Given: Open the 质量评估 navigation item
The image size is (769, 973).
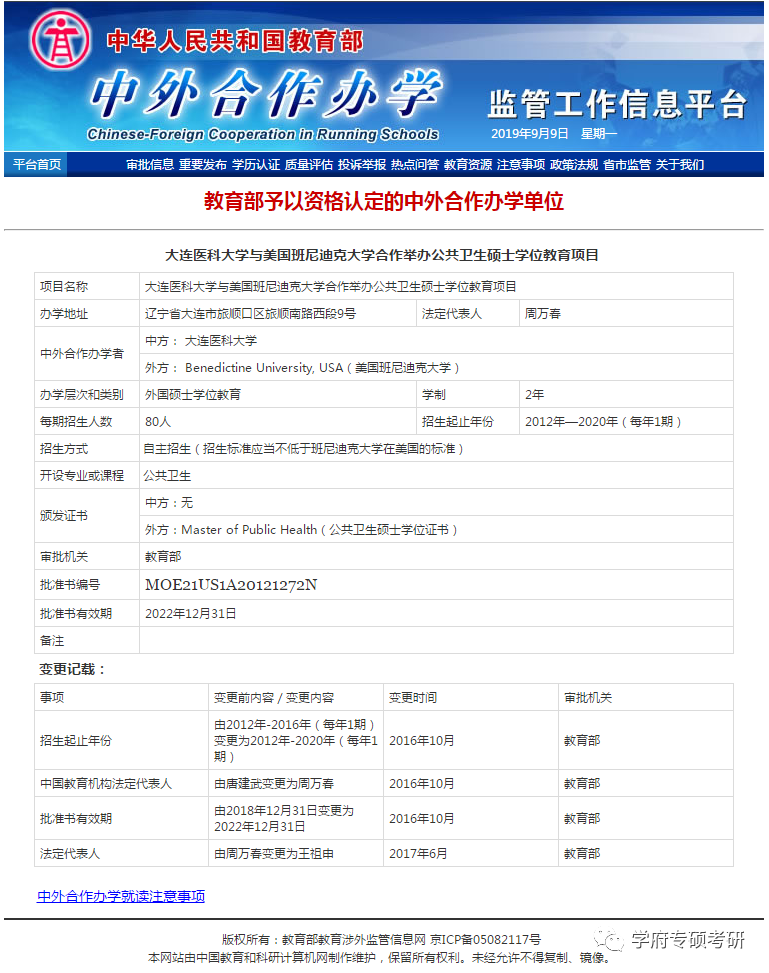Looking at the screenshot, I should click(x=308, y=164).
